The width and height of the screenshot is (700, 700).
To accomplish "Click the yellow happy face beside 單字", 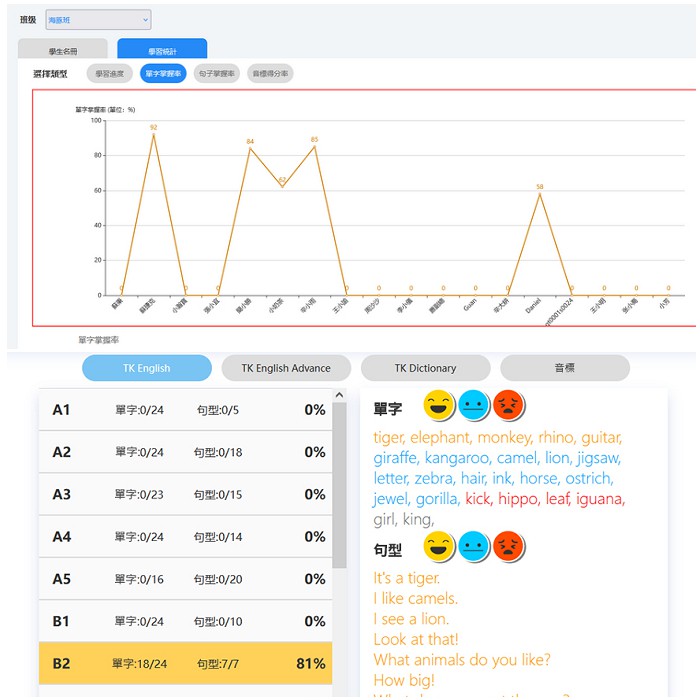I will click(x=440, y=406).
